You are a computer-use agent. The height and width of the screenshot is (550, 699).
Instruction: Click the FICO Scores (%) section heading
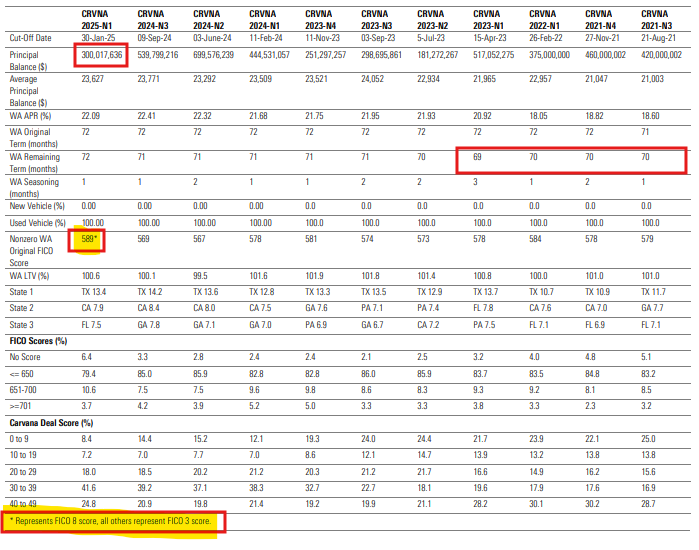(38, 341)
